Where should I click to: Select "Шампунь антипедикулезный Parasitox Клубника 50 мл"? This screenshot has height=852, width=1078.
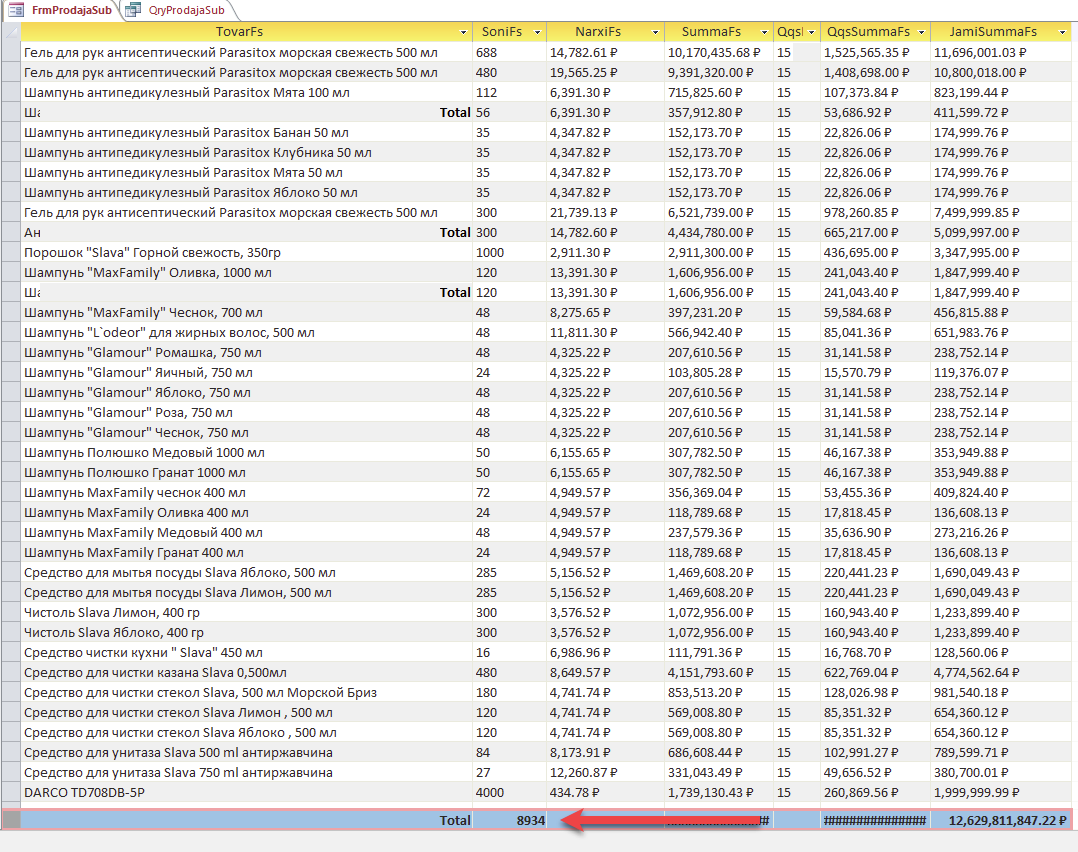click(x=197, y=152)
